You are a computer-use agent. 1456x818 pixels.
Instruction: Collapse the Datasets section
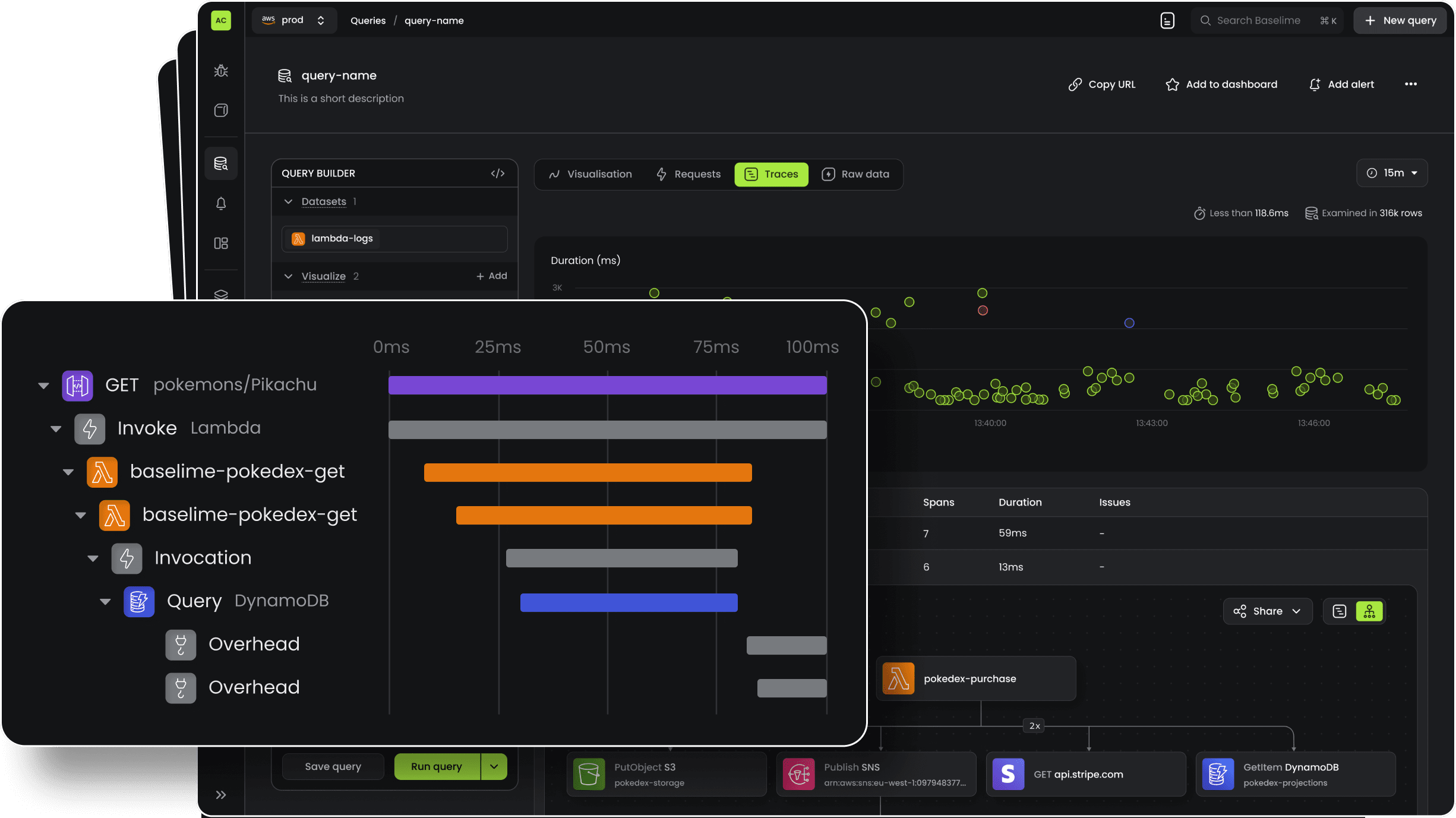(x=288, y=201)
